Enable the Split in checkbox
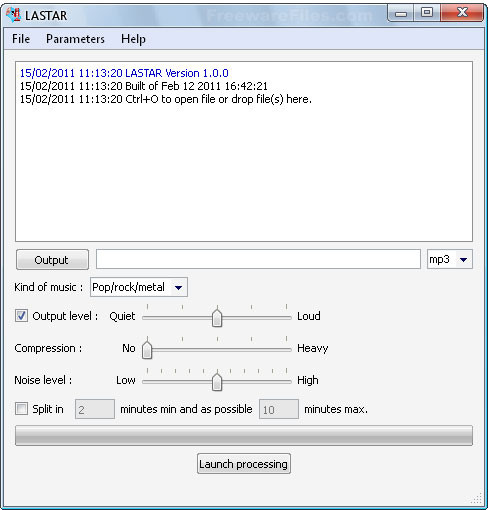This screenshot has width=488, height=510. click(x=21, y=408)
